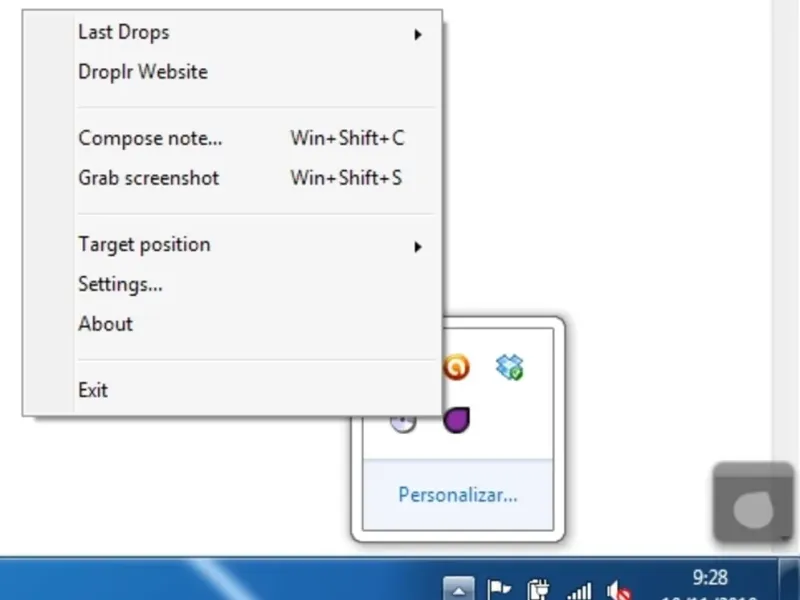Click the power plug battery icon
This screenshot has height=600, width=800.
pos(539,589)
